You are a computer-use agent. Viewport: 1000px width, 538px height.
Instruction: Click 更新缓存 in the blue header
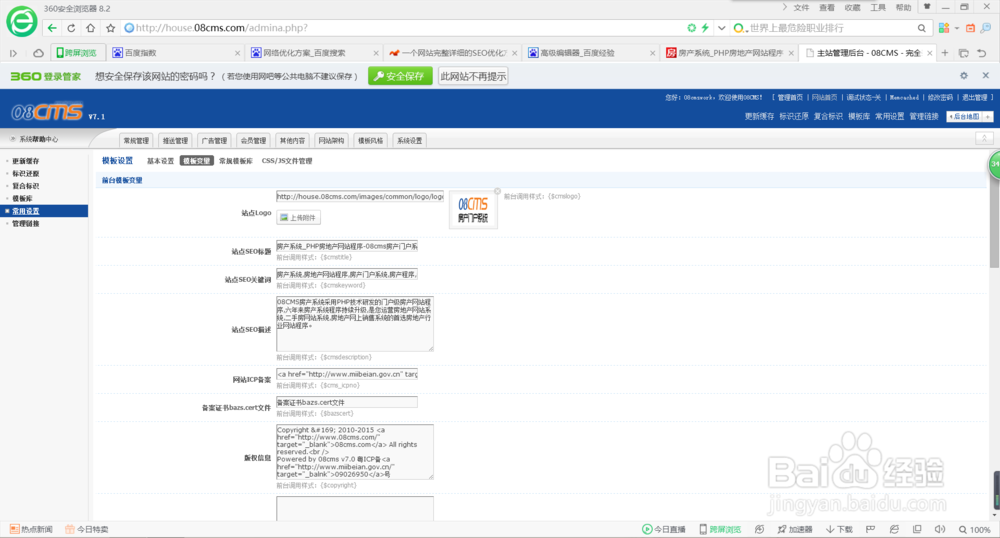point(759,117)
